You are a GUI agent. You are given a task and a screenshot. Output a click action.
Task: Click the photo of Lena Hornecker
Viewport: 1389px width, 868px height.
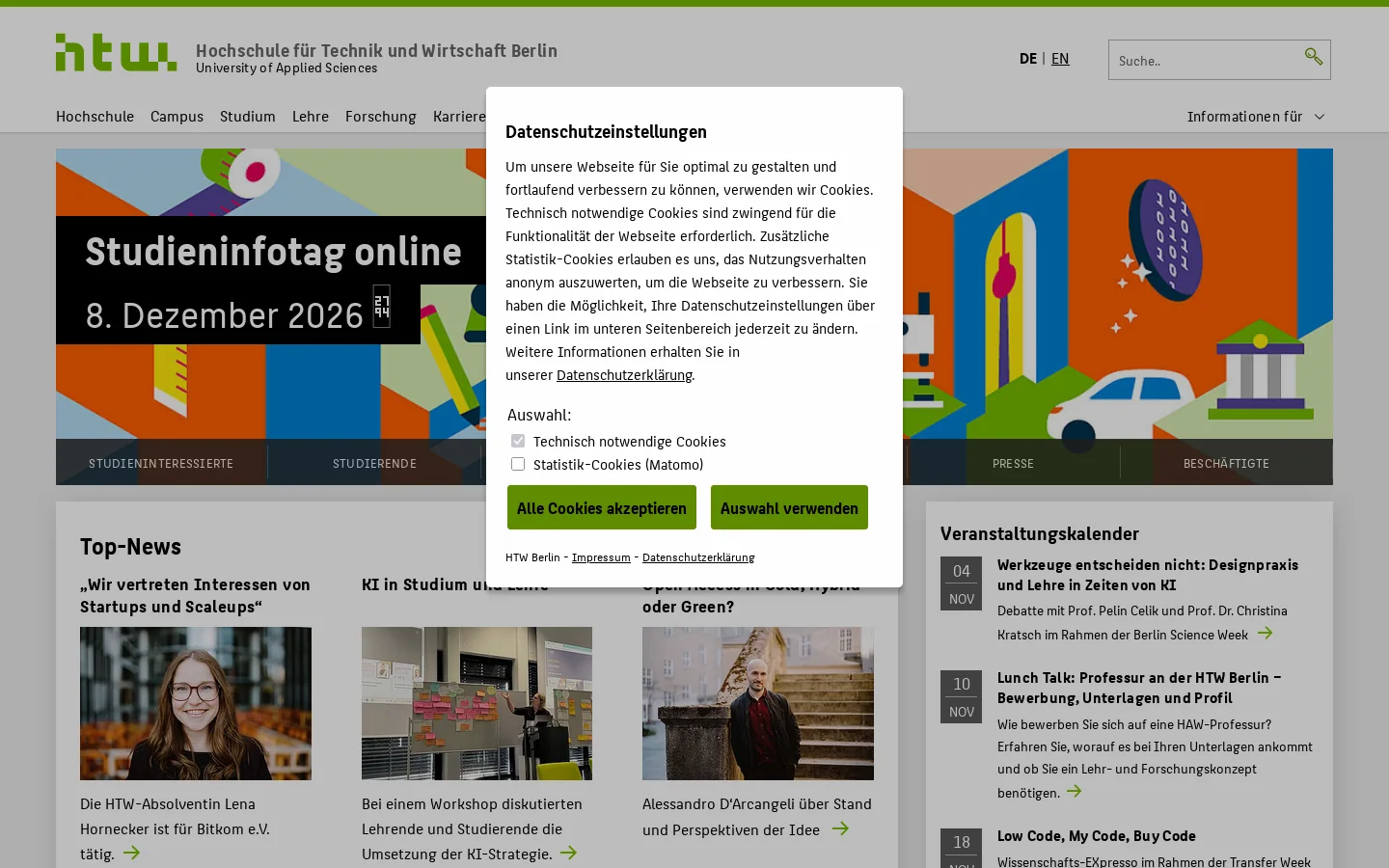click(x=196, y=703)
